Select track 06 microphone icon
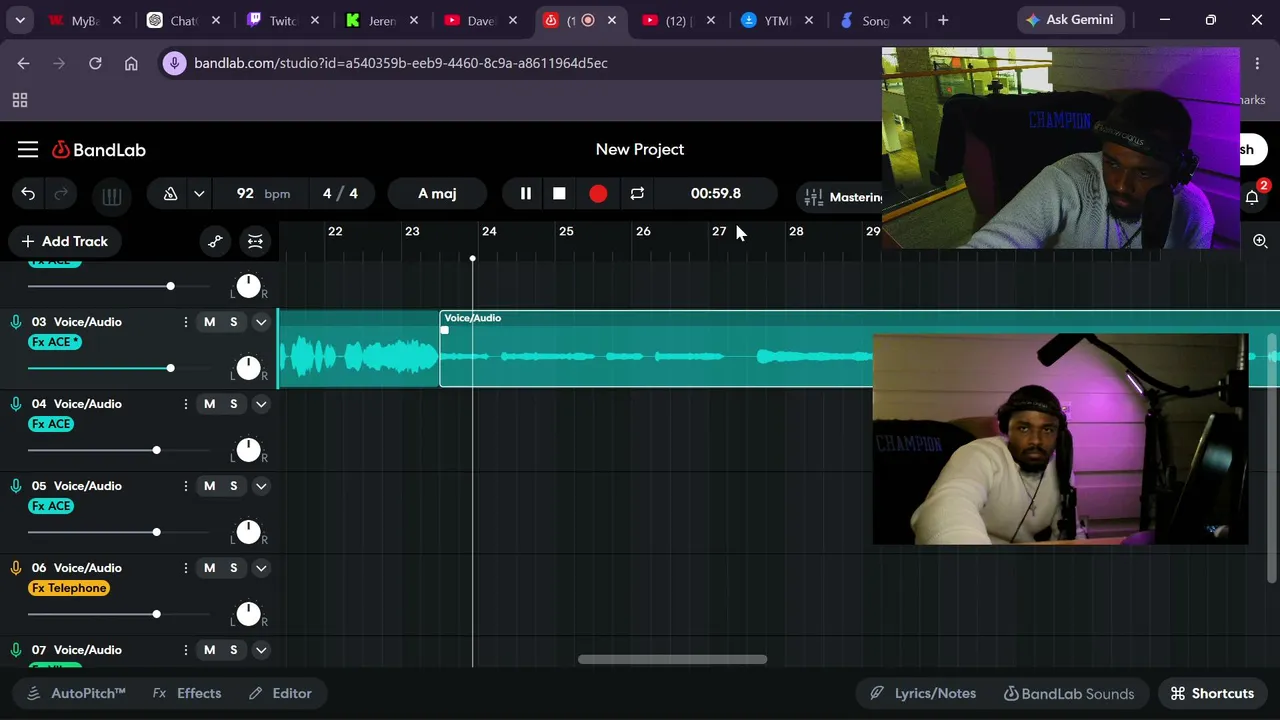This screenshot has width=1280, height=720. [x=16, y=568]
